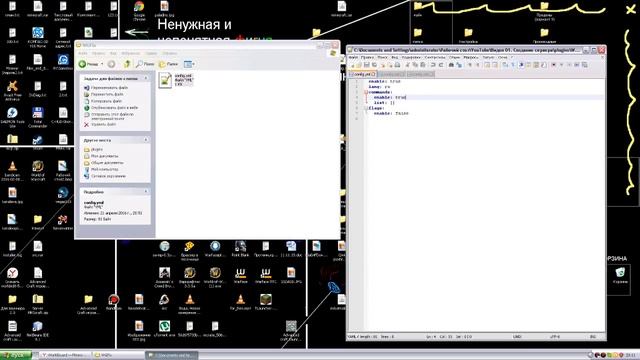Click the Cut scissors icon in Notepad++
Image resolution: width=640 pixels, height=360 pixels.
click(407, 65)
